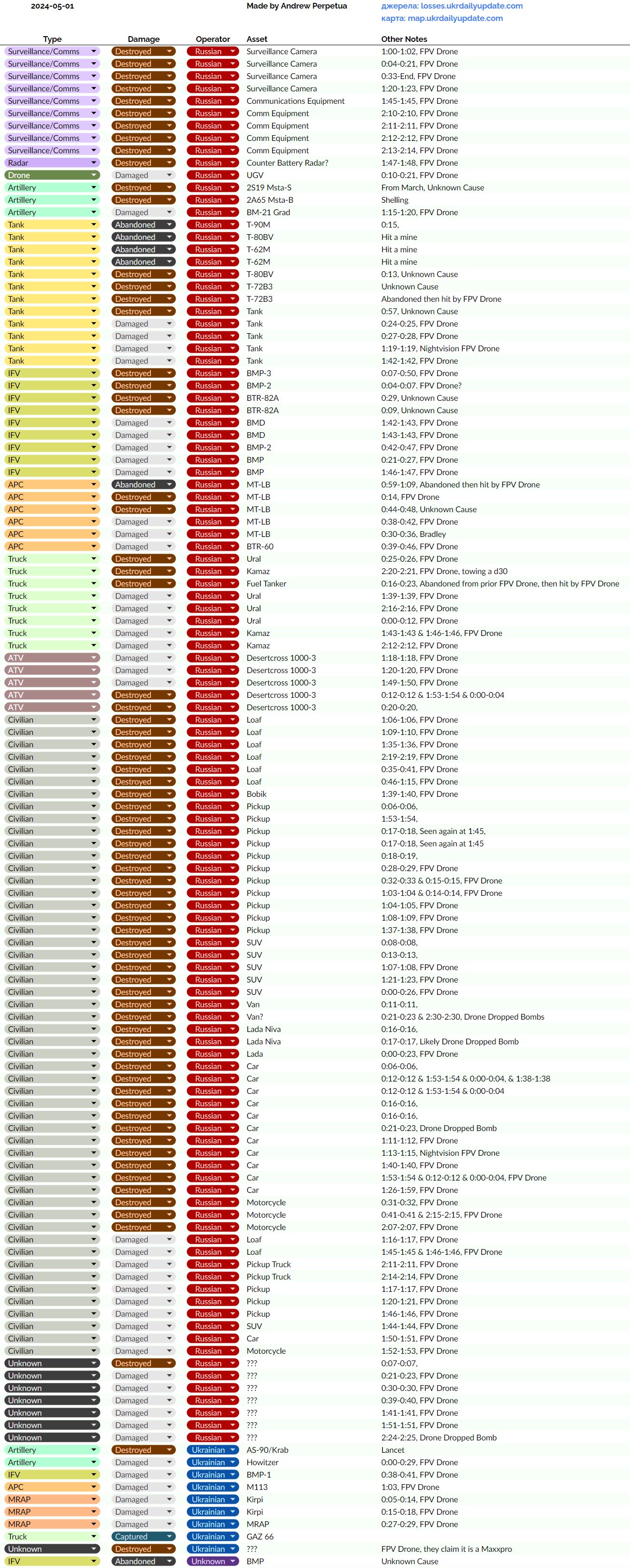Screen dimensions: 630x1568
Task: Select the Likely Drone Dropped Bomb note cell
Action: (x=450, y=1042)
